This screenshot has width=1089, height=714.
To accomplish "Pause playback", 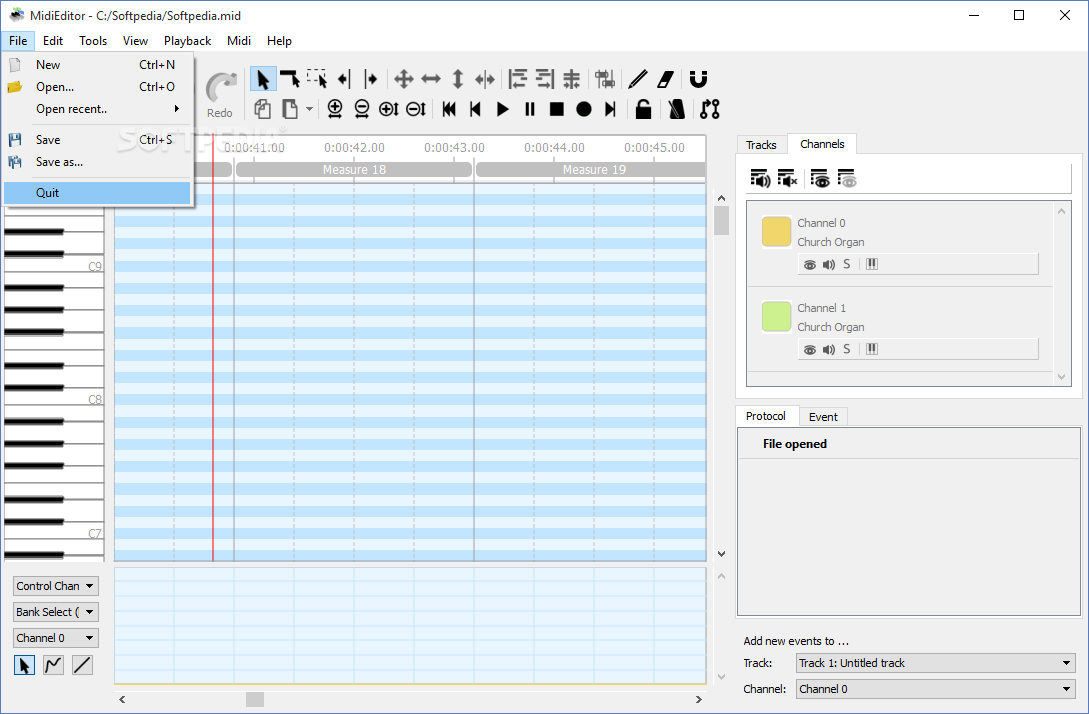I will [x=530, y=109].
